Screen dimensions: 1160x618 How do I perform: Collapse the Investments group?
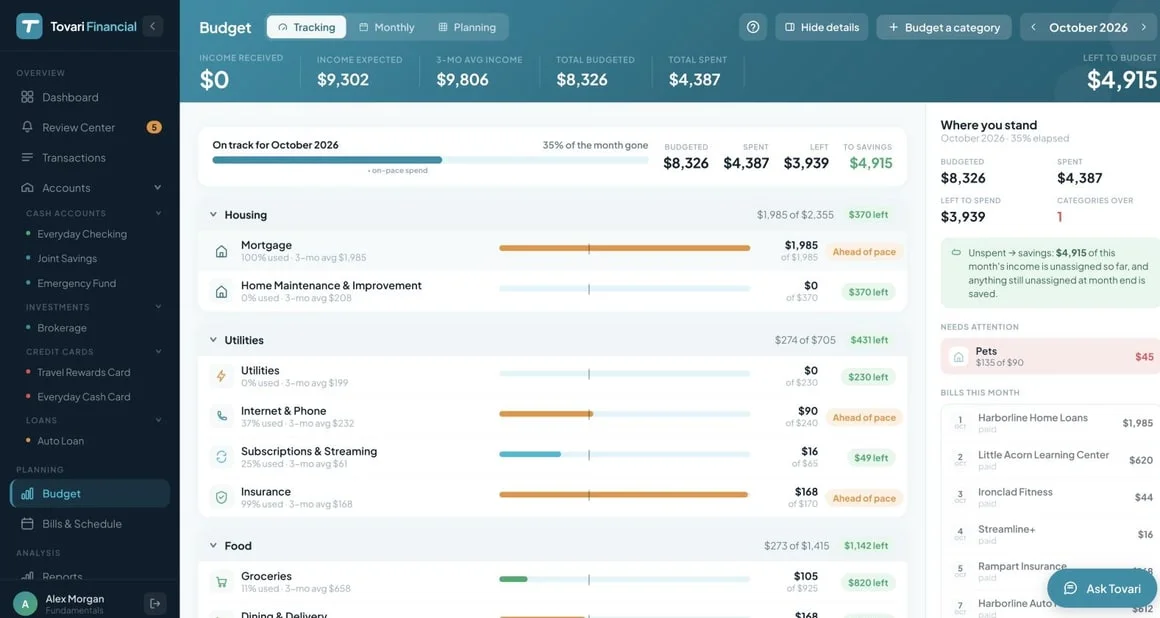pyautogui.click(x=158, y=306)
